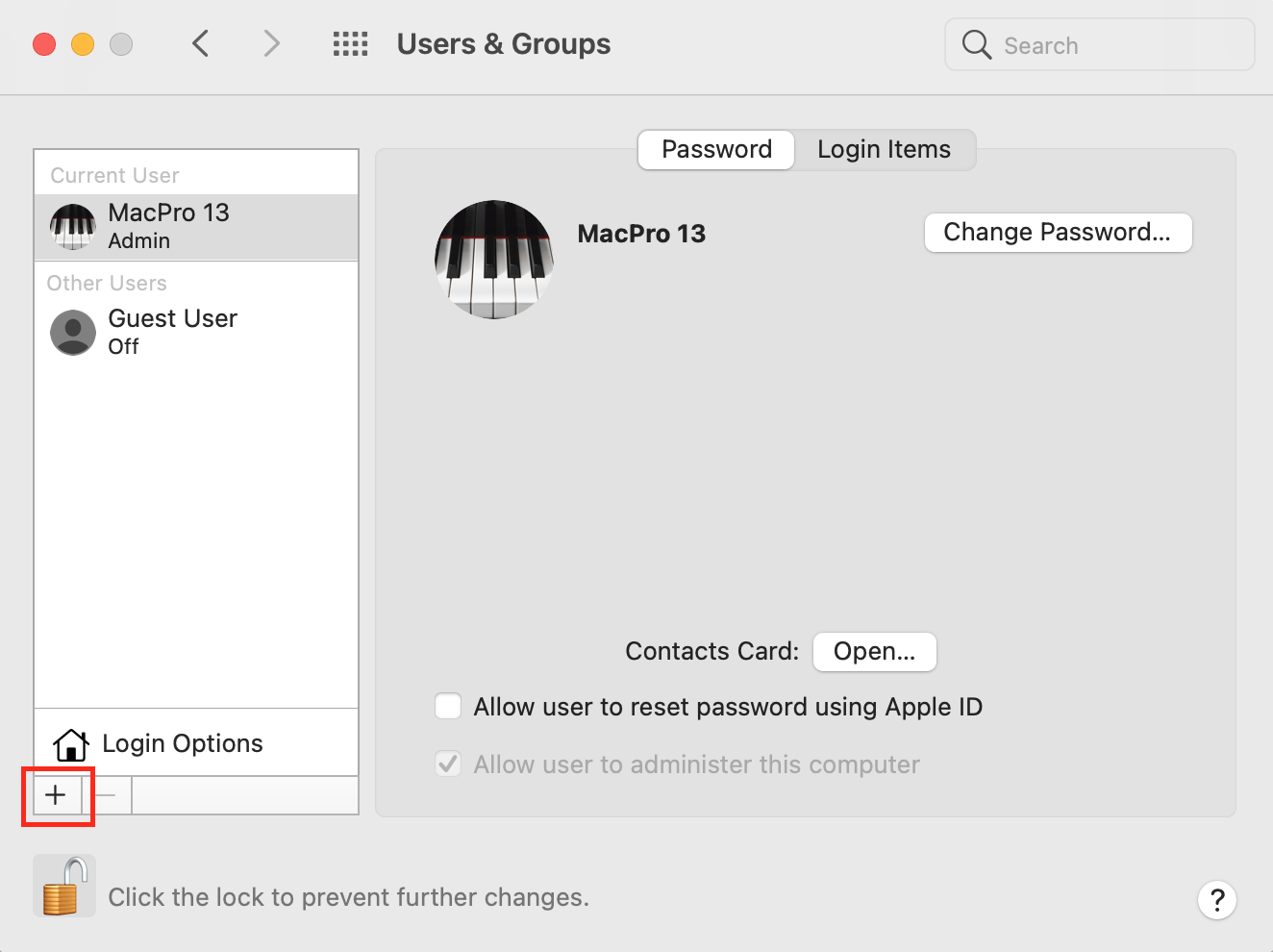Click the "Contacts Card:" label
This screenshot has height=952, width=1273.
tap(711, 652)
